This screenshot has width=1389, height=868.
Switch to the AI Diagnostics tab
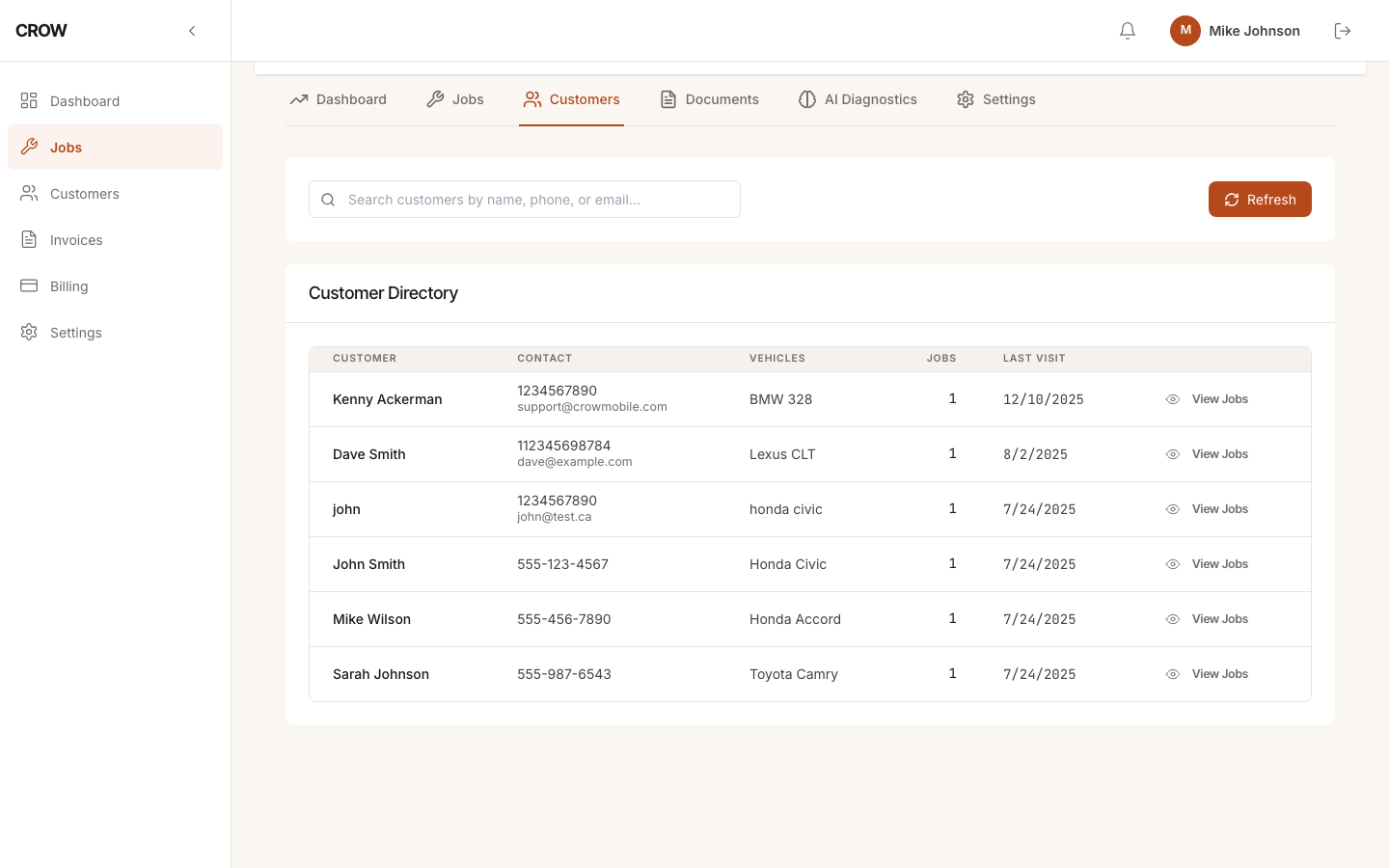tap(858, 99)
